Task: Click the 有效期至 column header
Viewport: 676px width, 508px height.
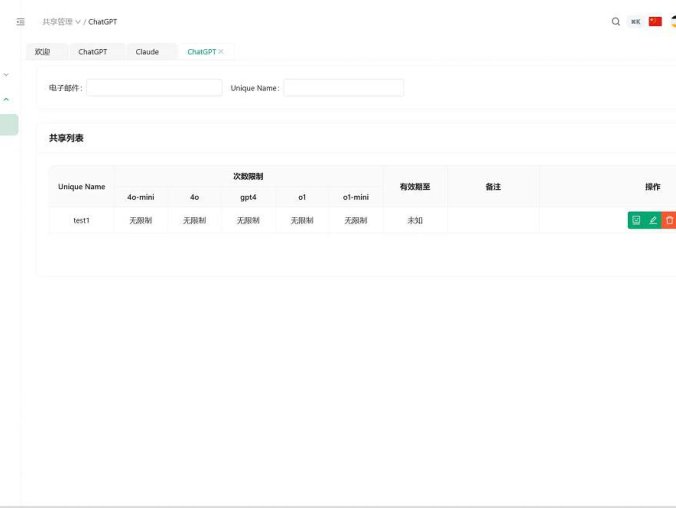Action: coord(415,187)
